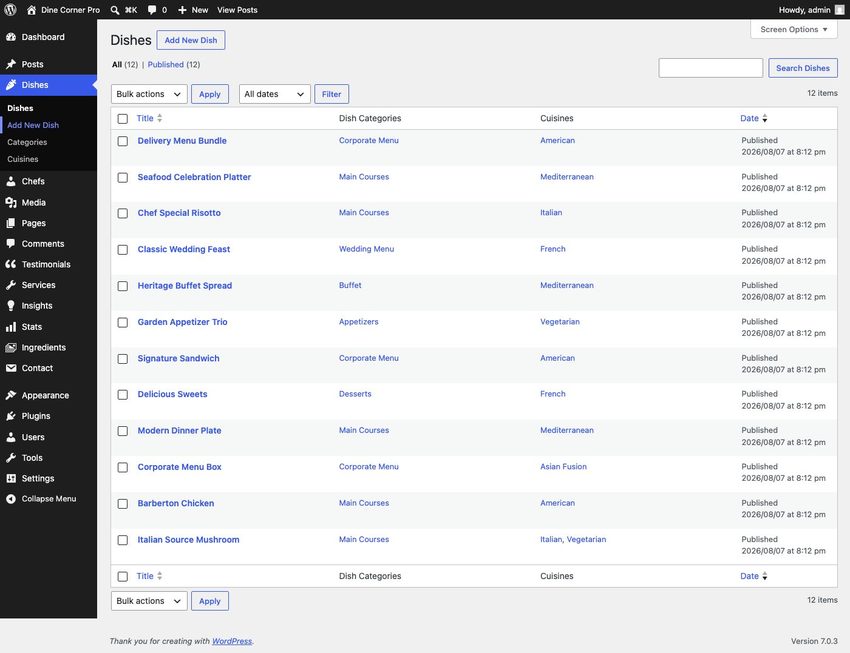
Task: Open Cuisines submenu under Dishes
Action: [x=23, y=159]
